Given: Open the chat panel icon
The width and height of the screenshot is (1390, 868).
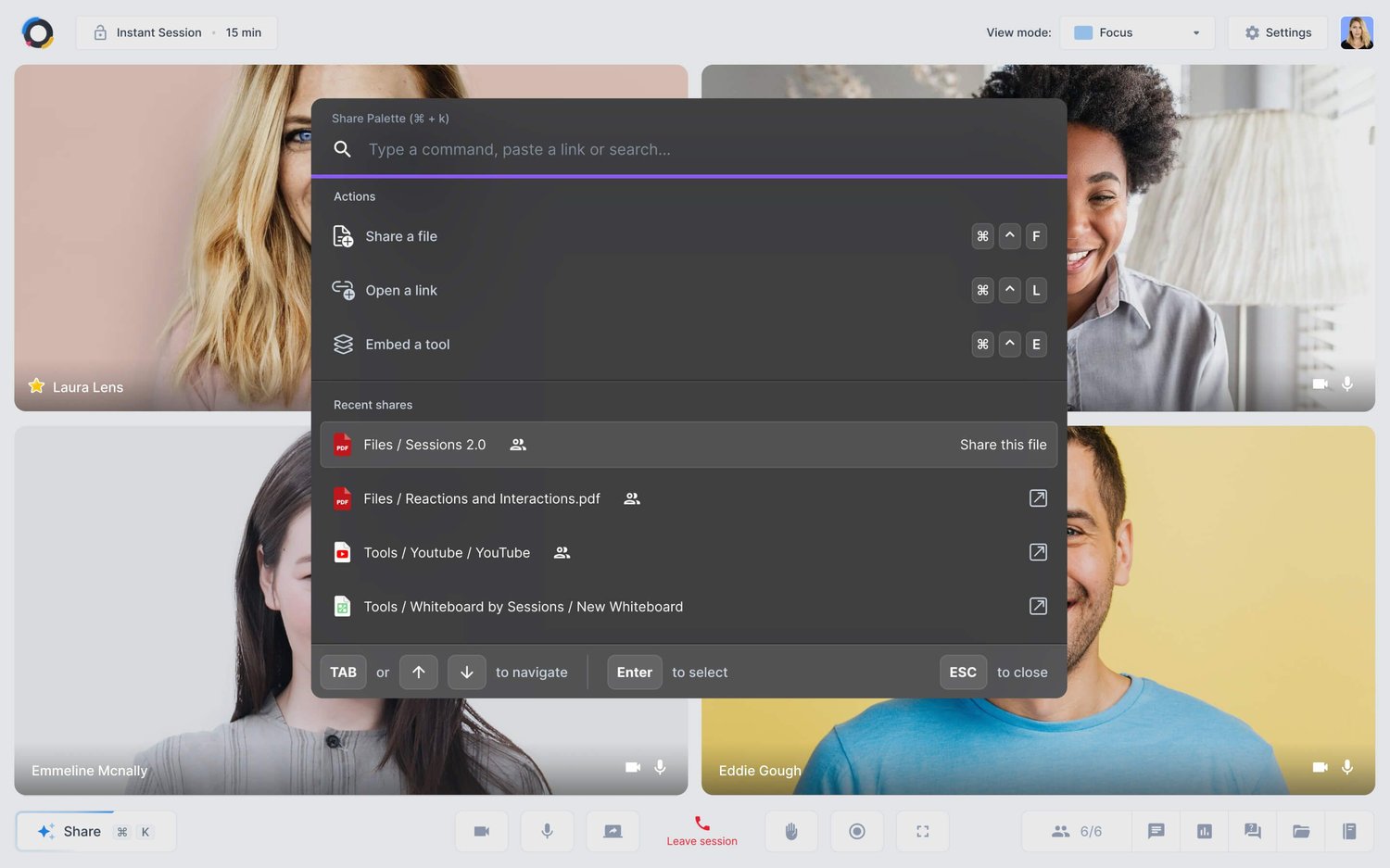Looking at the screenshot, I should point(1156,831).
